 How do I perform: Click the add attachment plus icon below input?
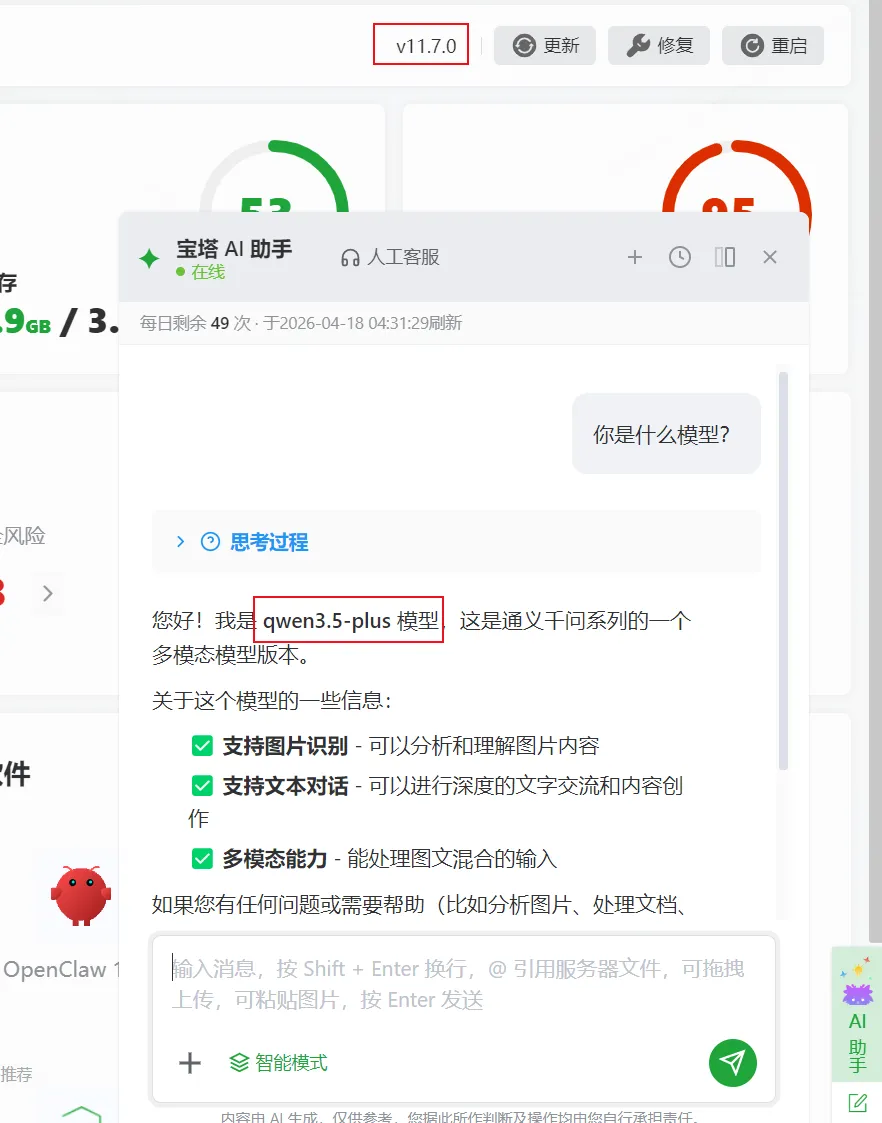point(190,1063)
